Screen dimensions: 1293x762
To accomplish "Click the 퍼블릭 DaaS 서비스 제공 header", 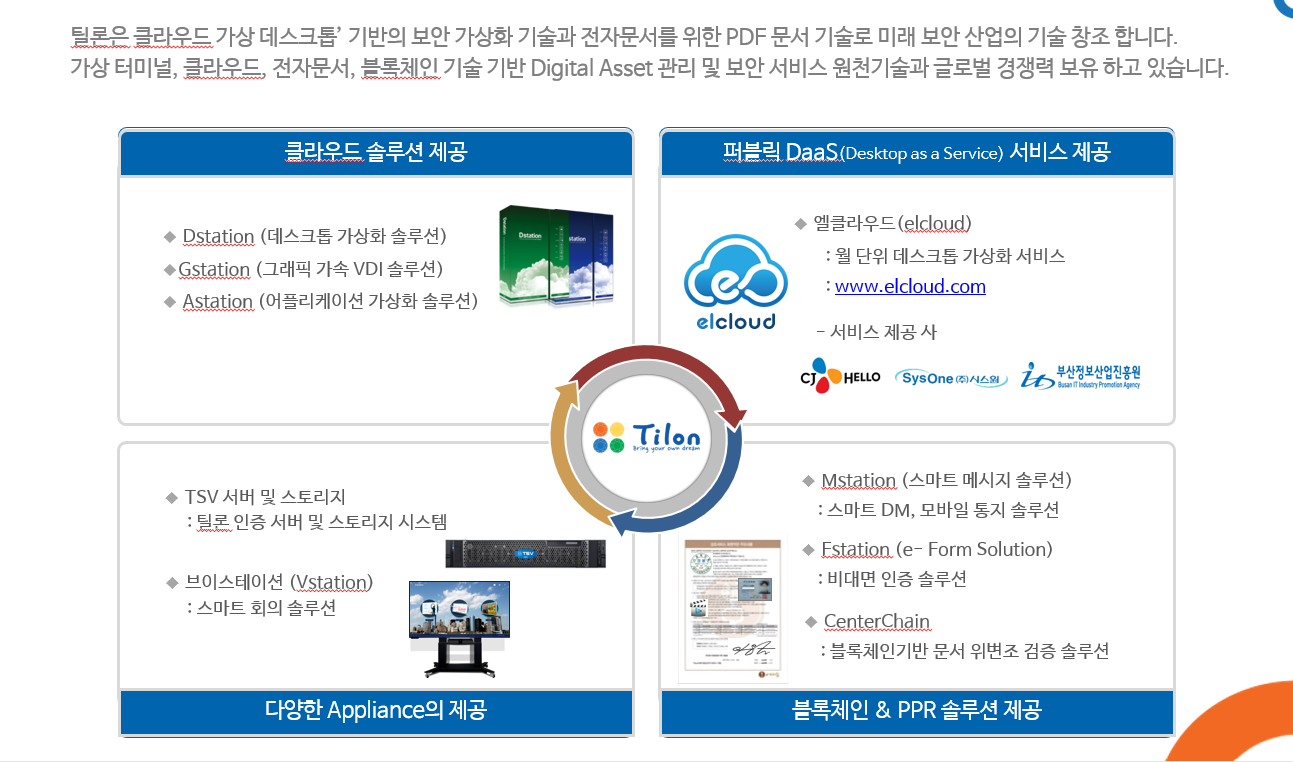I will [x=916, y=153].
